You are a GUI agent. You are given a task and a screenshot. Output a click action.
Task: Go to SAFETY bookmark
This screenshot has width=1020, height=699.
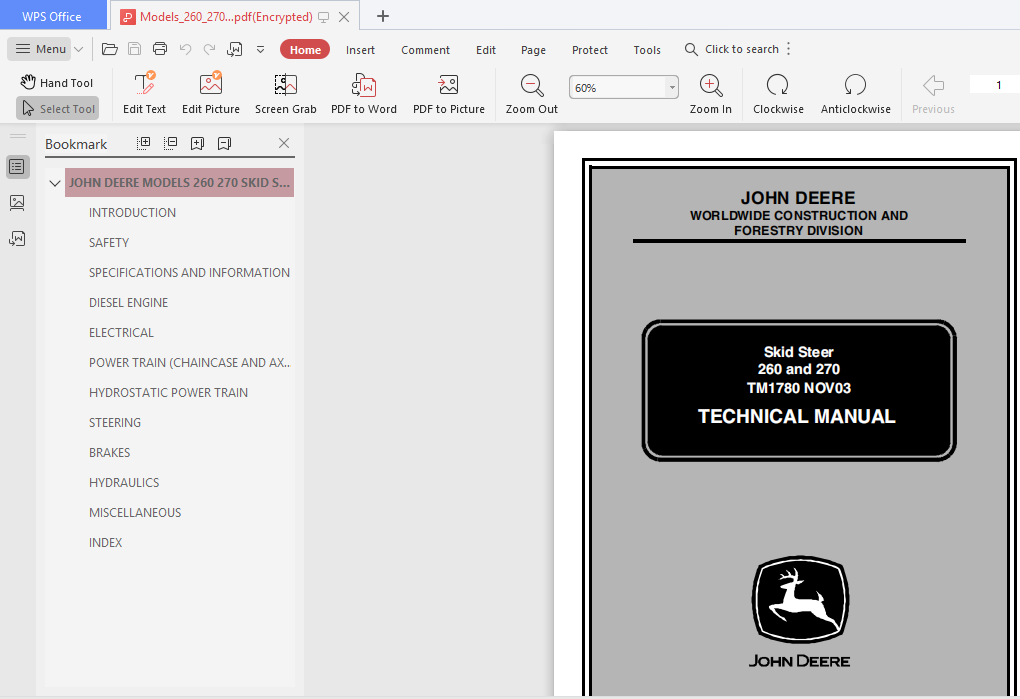point(109,243)
